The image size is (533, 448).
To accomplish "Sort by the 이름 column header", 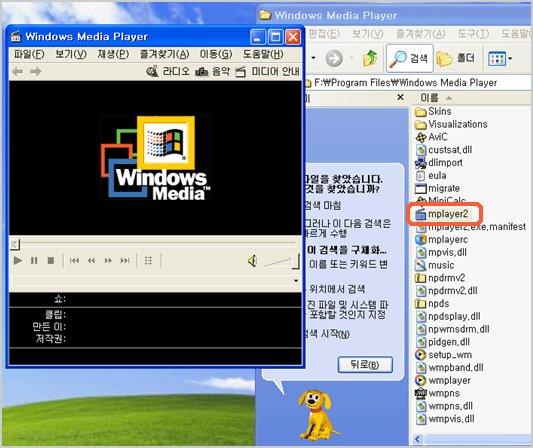I will point(430,98).
